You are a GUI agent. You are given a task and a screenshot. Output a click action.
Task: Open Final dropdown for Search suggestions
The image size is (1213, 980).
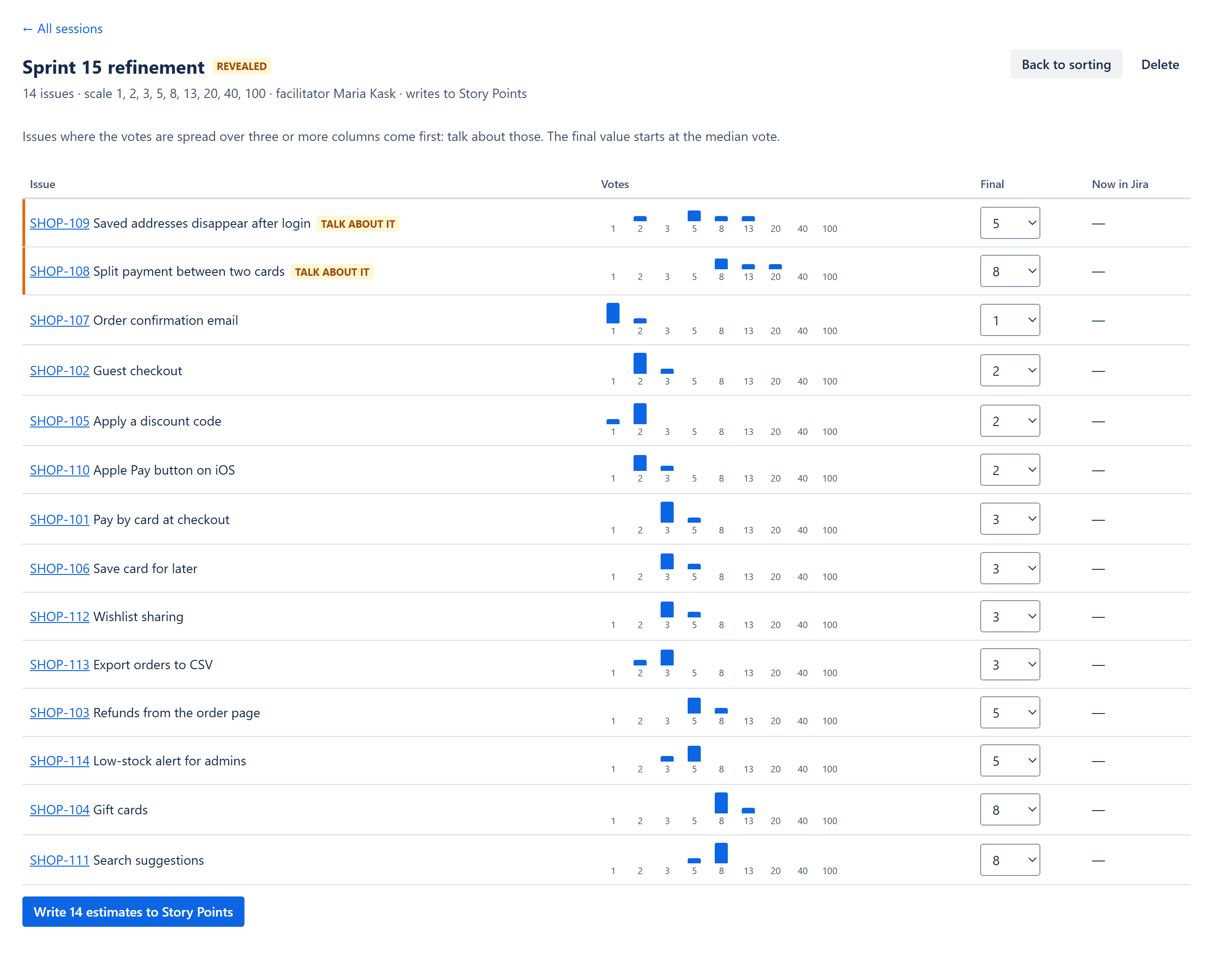[1010, 860]
